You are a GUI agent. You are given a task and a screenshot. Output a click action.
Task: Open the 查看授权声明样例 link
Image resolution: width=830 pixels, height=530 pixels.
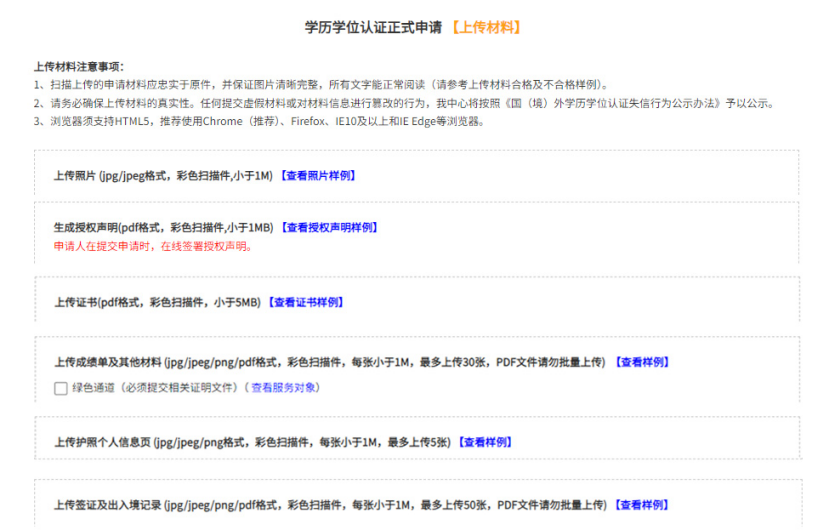pos(328,228)
